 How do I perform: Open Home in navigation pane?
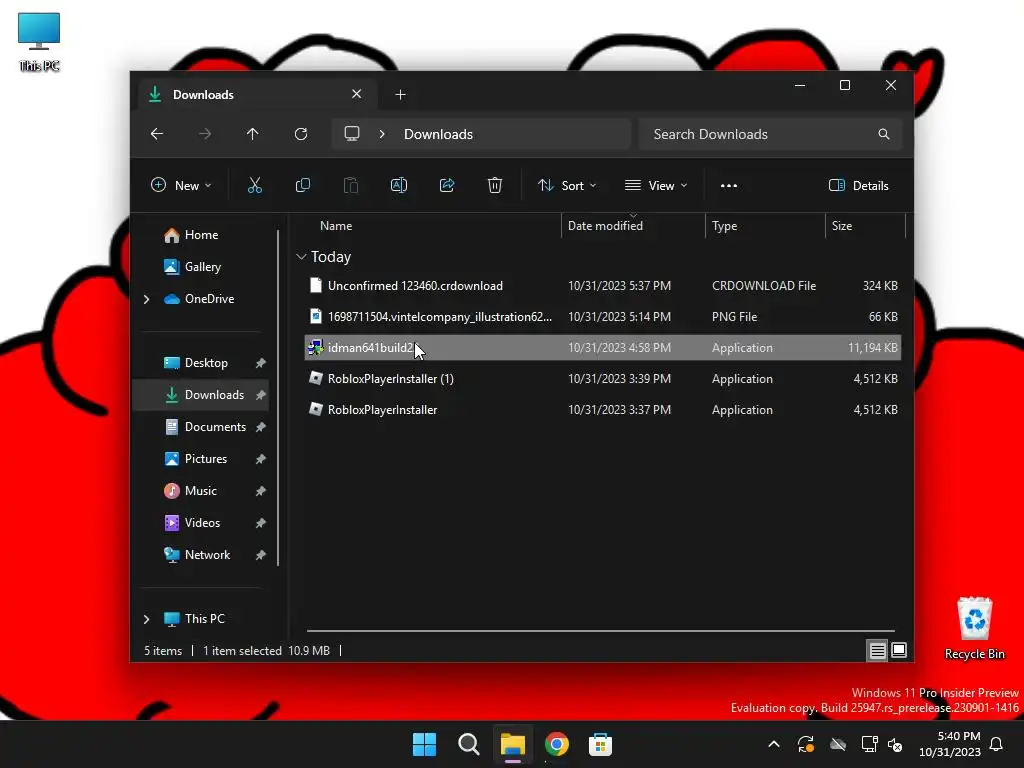[x=201, y=234]
